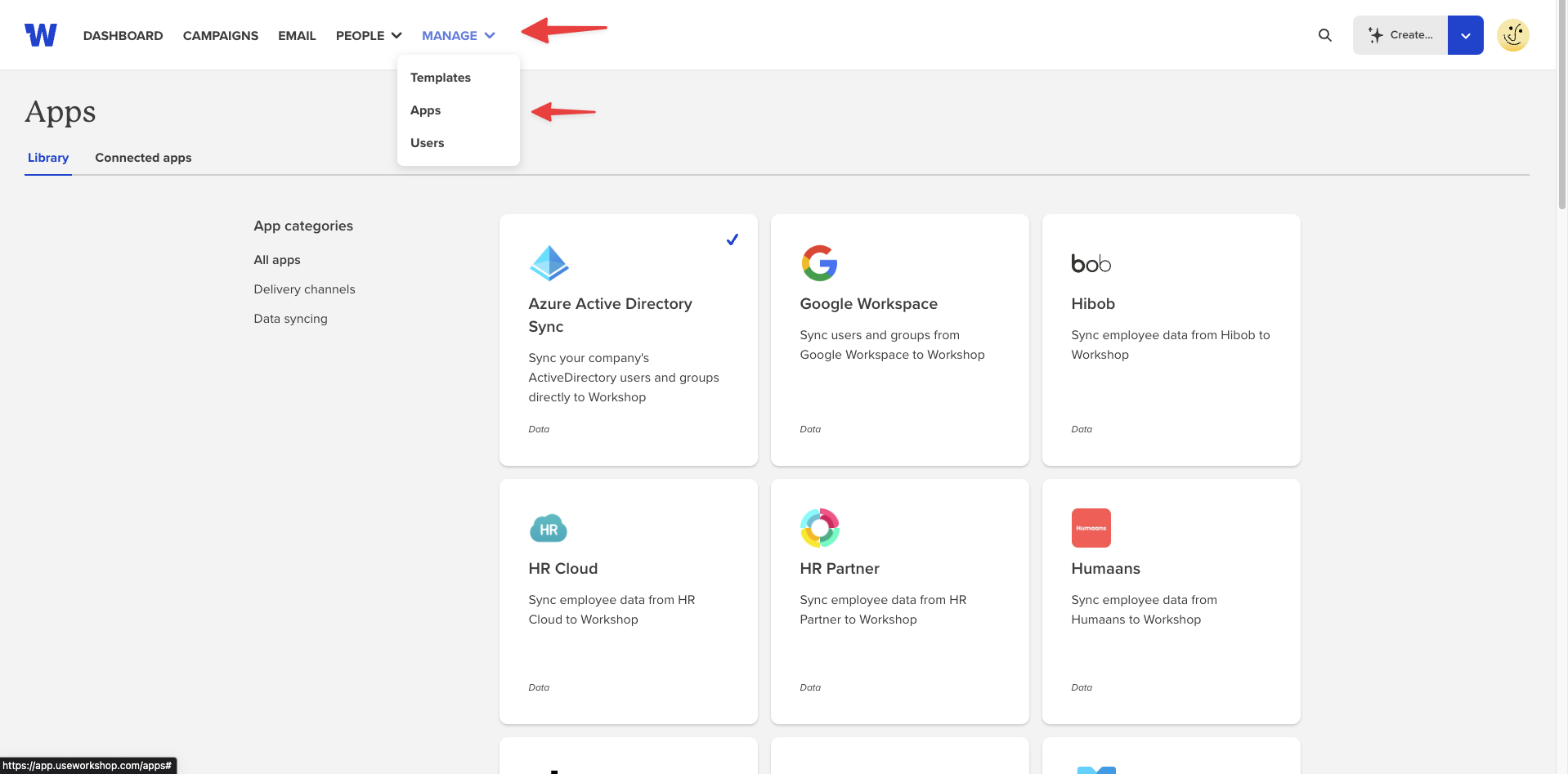Viewport: 1568px width, 774px height.
Task: Collapse the Manage dropdown menu
Action: [x=459, y=36]
